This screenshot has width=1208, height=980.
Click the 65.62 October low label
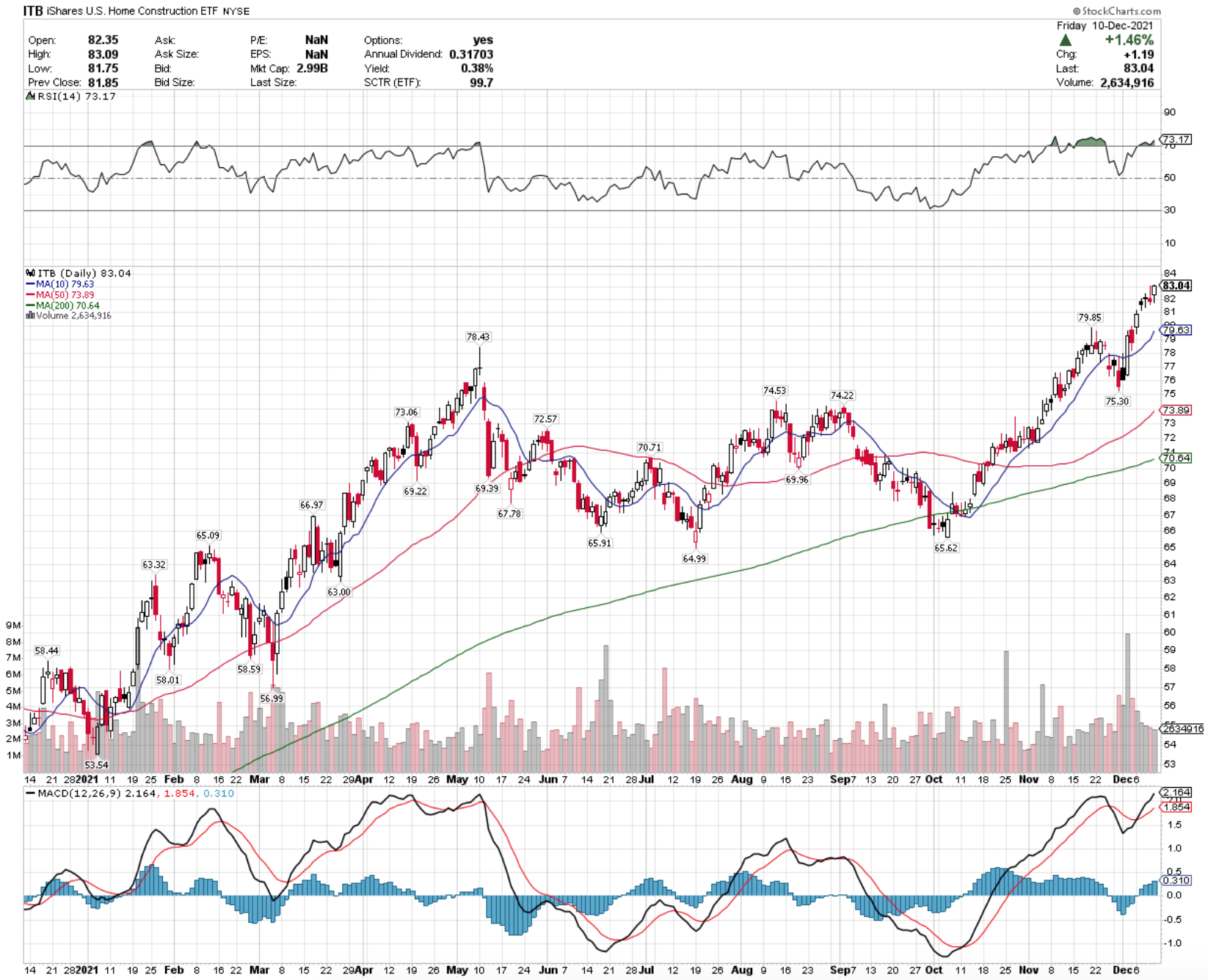(x=946, y=548)
